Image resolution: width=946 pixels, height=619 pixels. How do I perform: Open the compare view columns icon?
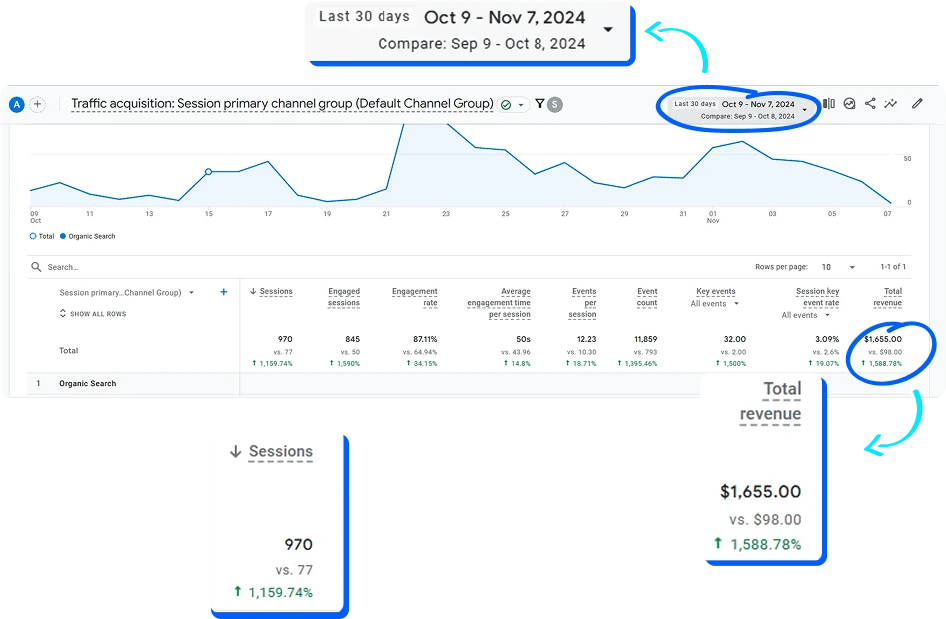[x=829, y=104]
